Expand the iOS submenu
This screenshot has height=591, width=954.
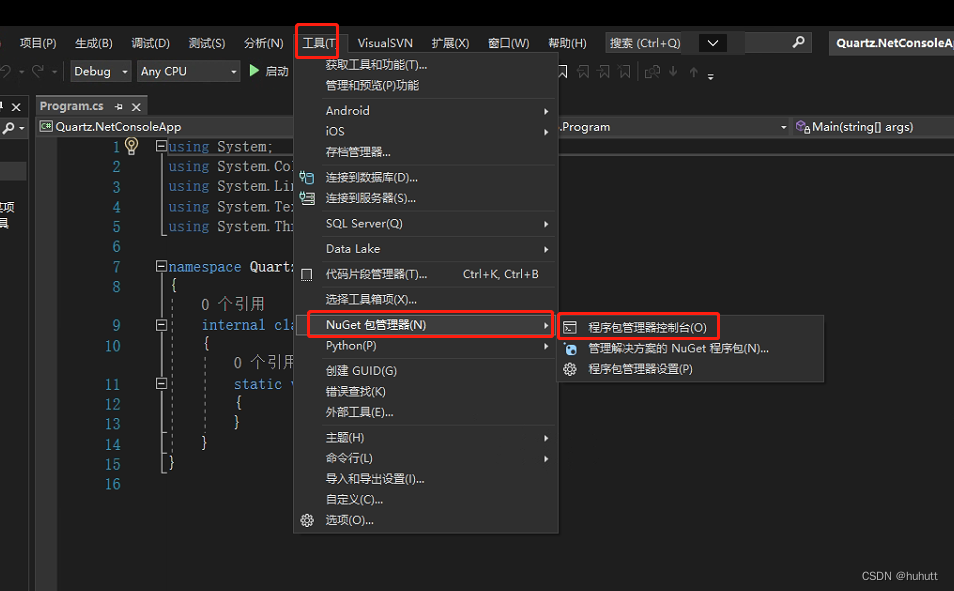click(546, 132)
